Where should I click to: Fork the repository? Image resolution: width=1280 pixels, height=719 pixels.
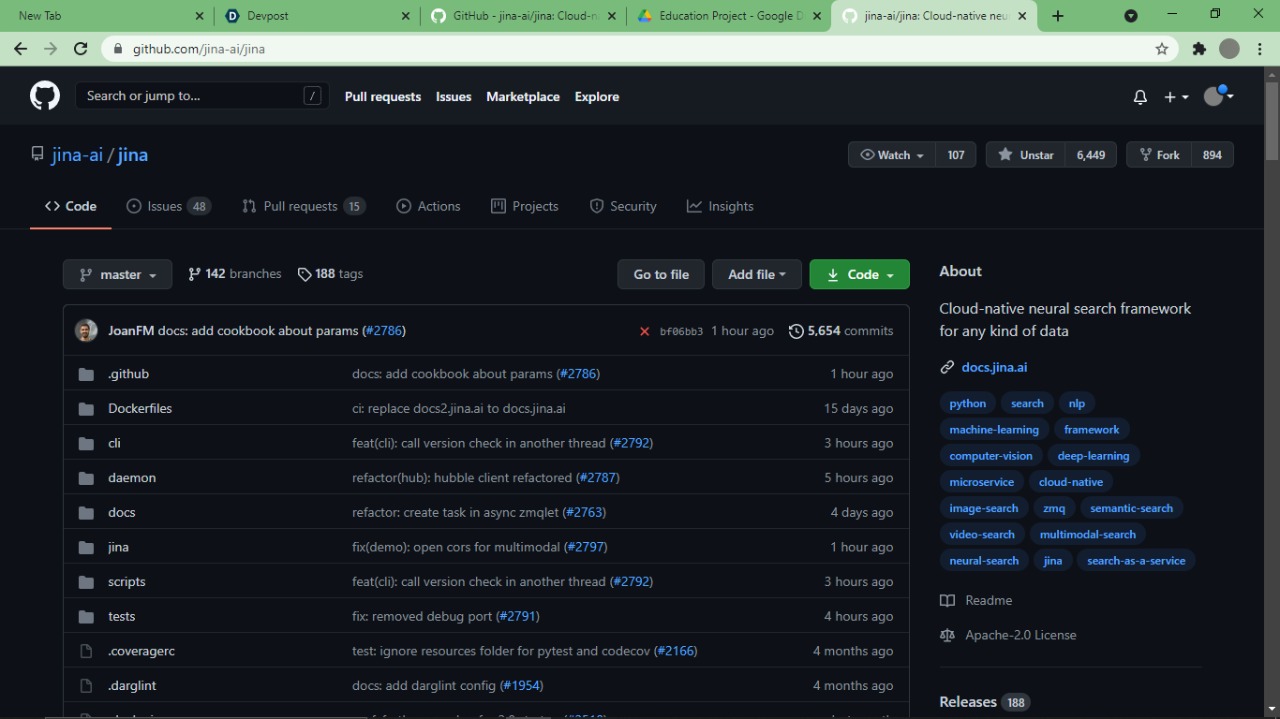pos(1159,155)
